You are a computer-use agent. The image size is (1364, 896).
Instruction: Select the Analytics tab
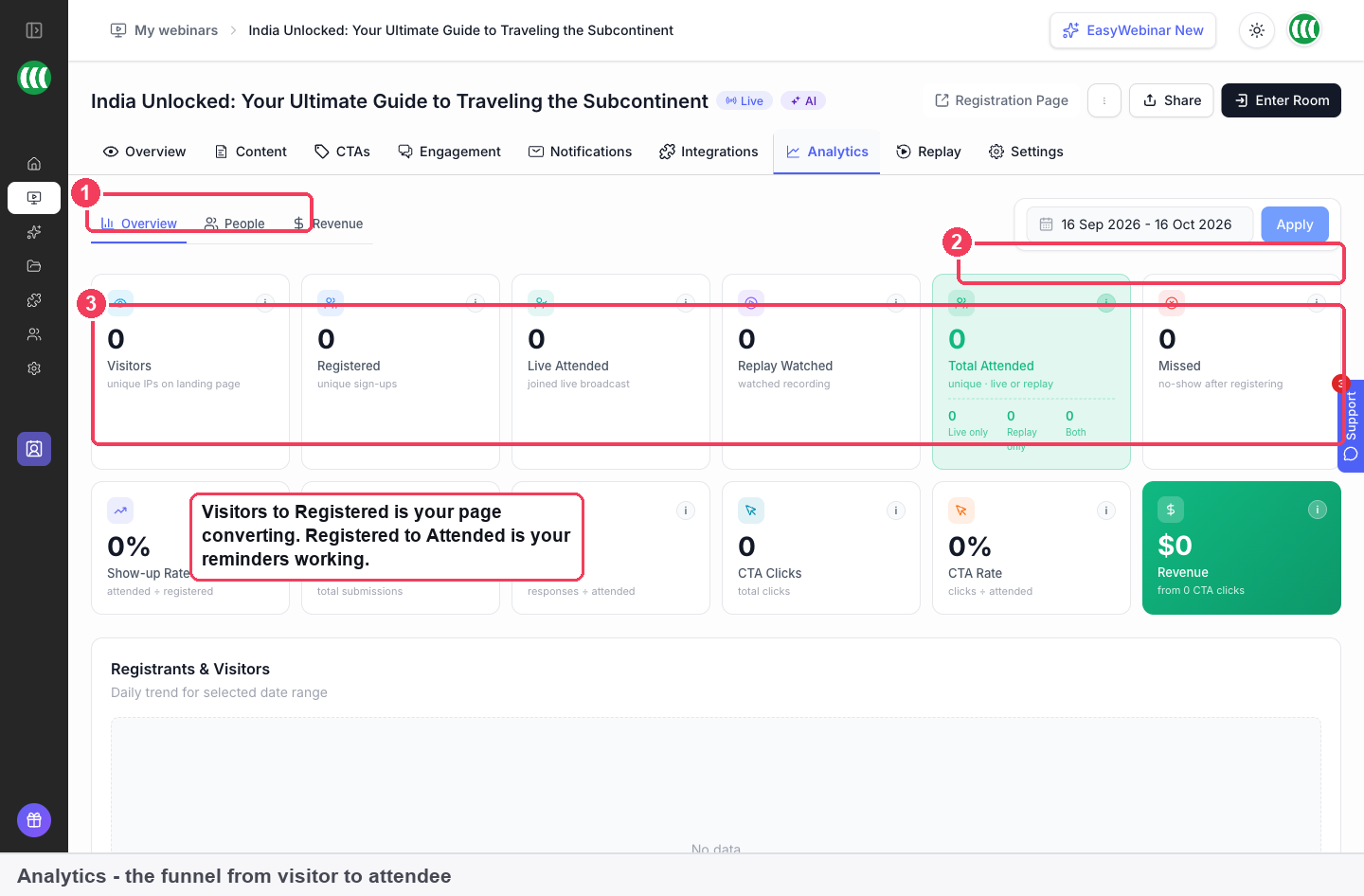click(827, 152)
